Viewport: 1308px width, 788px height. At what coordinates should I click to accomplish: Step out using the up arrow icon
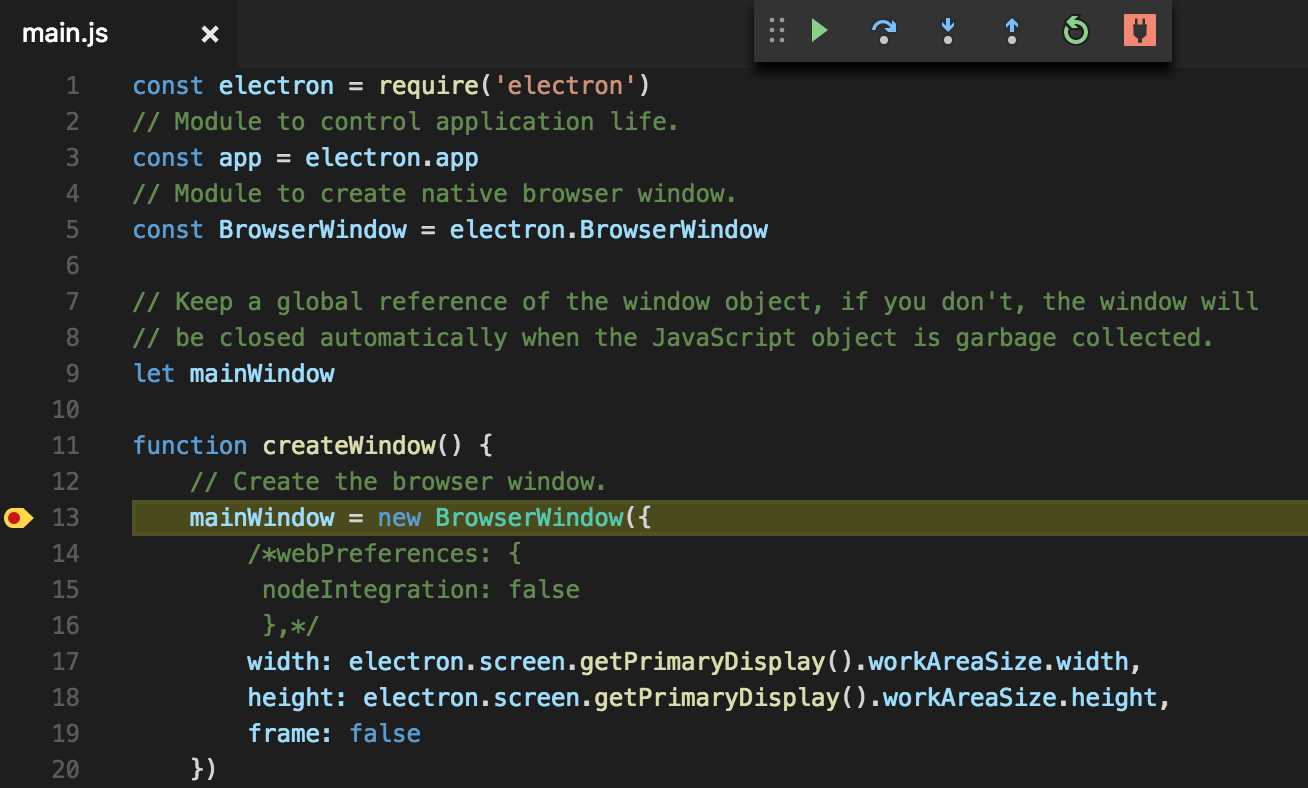(1012, 32)
